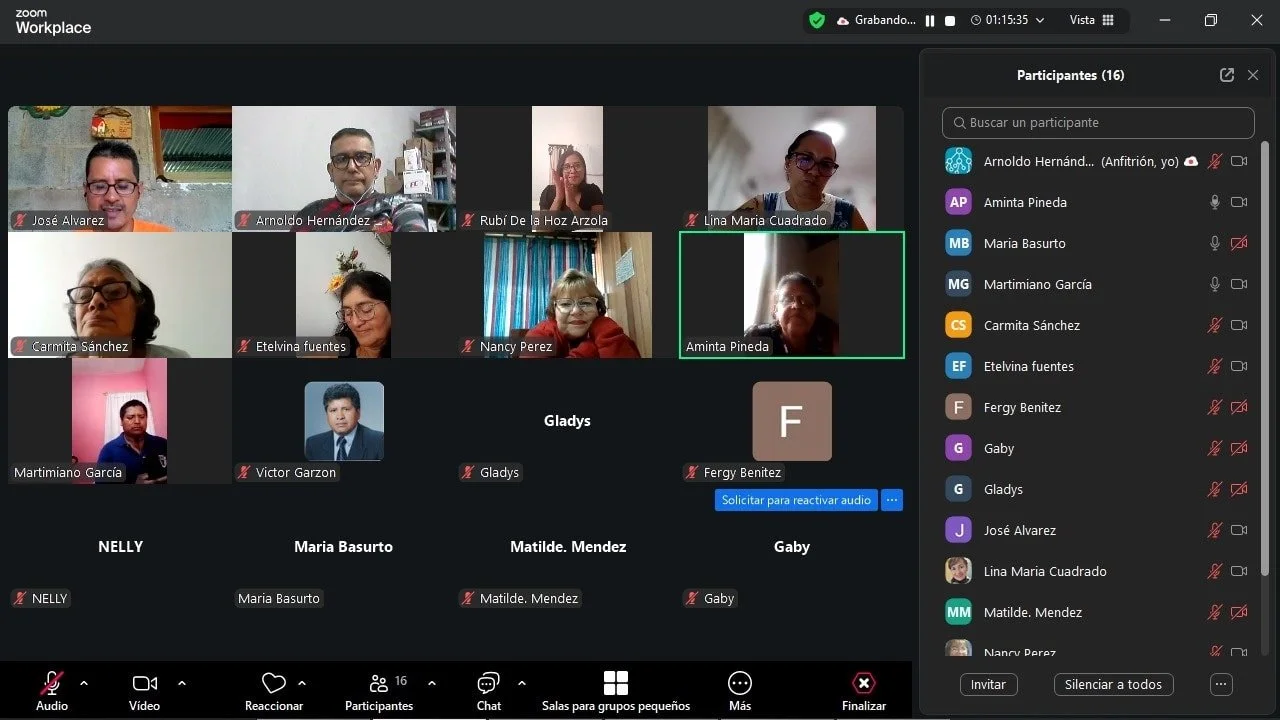Select MB avatar for Maria Basurto

pyautogui.click(x=958, y=243)
